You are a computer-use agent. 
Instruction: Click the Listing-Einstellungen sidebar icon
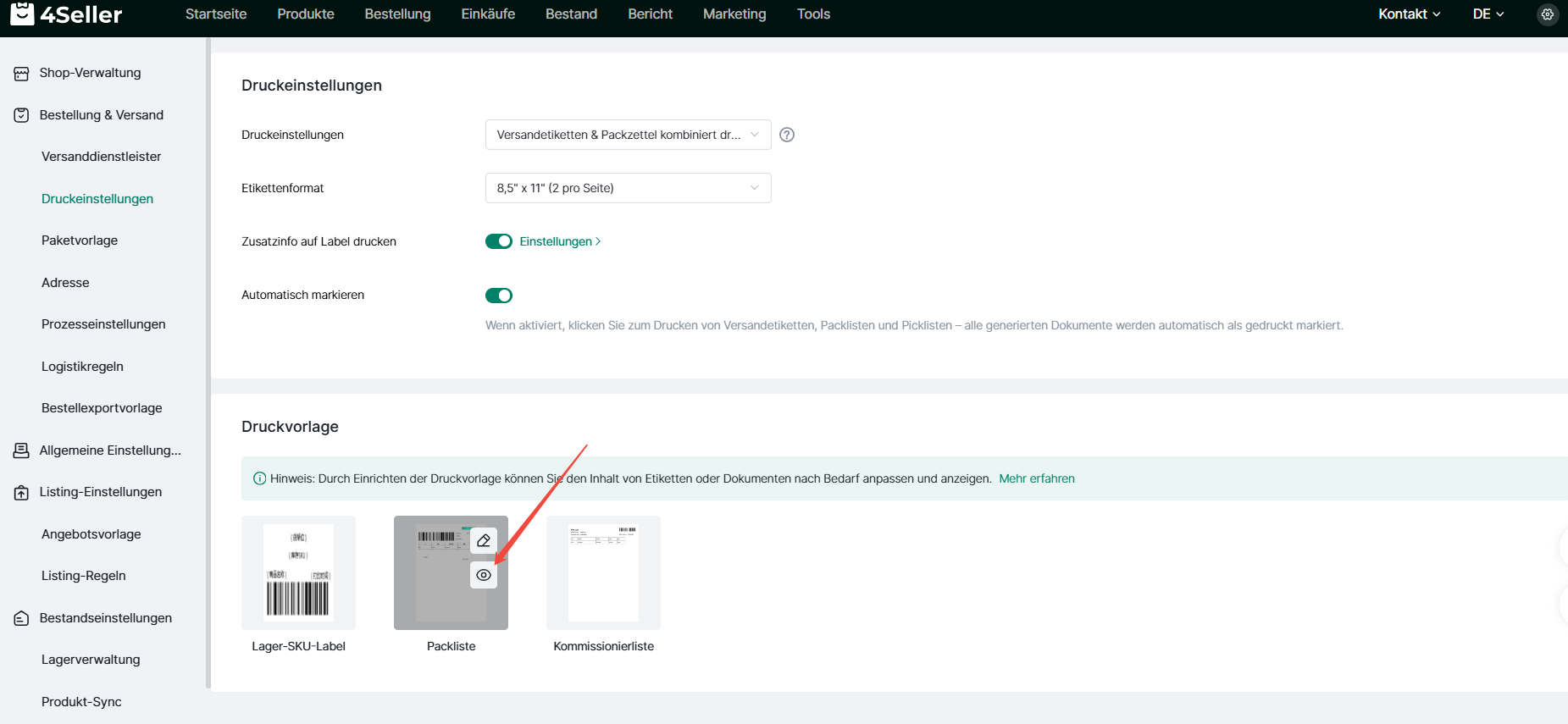click(x=21, y=493)
